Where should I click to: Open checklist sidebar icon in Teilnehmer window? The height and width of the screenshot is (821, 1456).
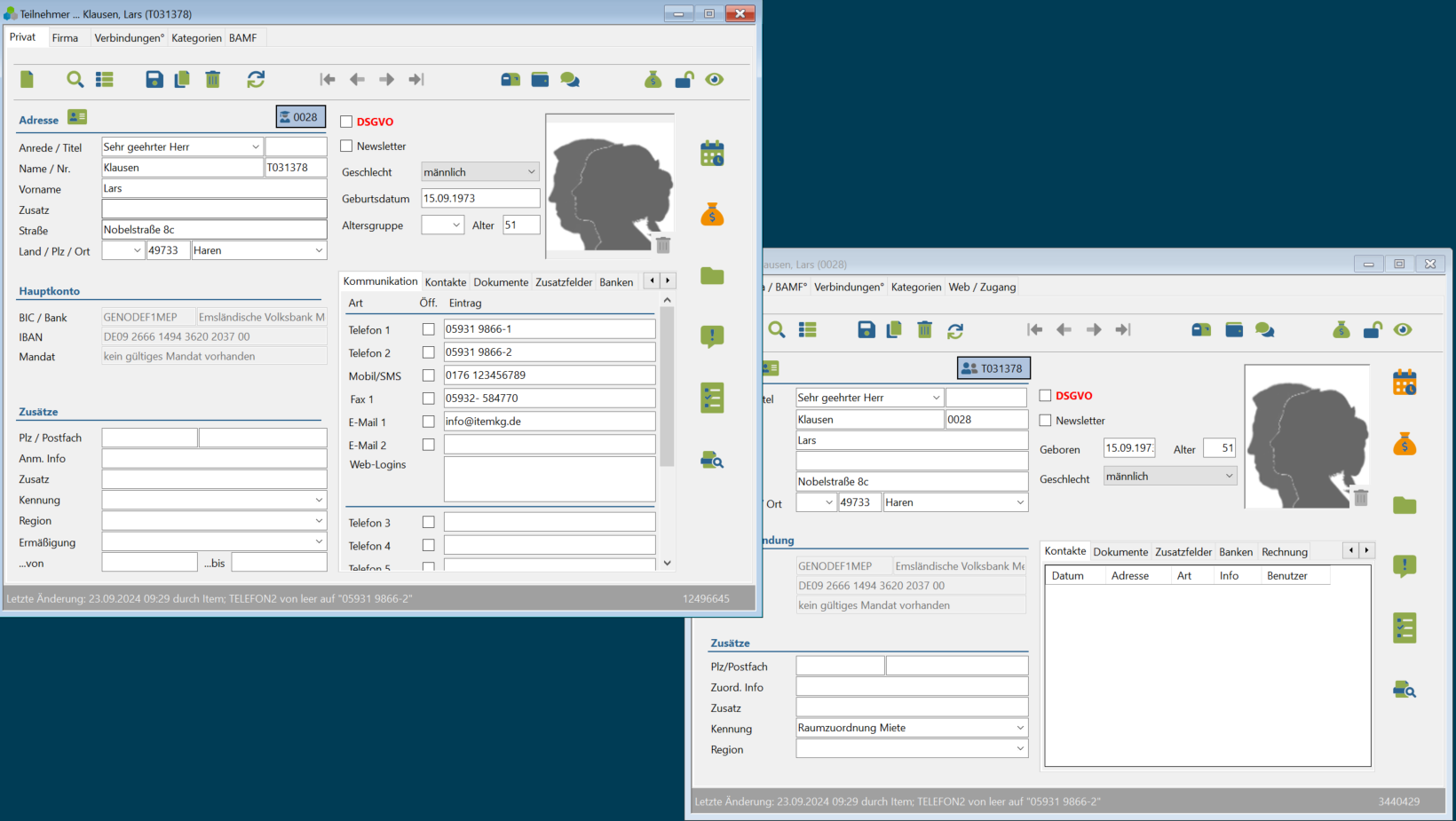point(712,398)
